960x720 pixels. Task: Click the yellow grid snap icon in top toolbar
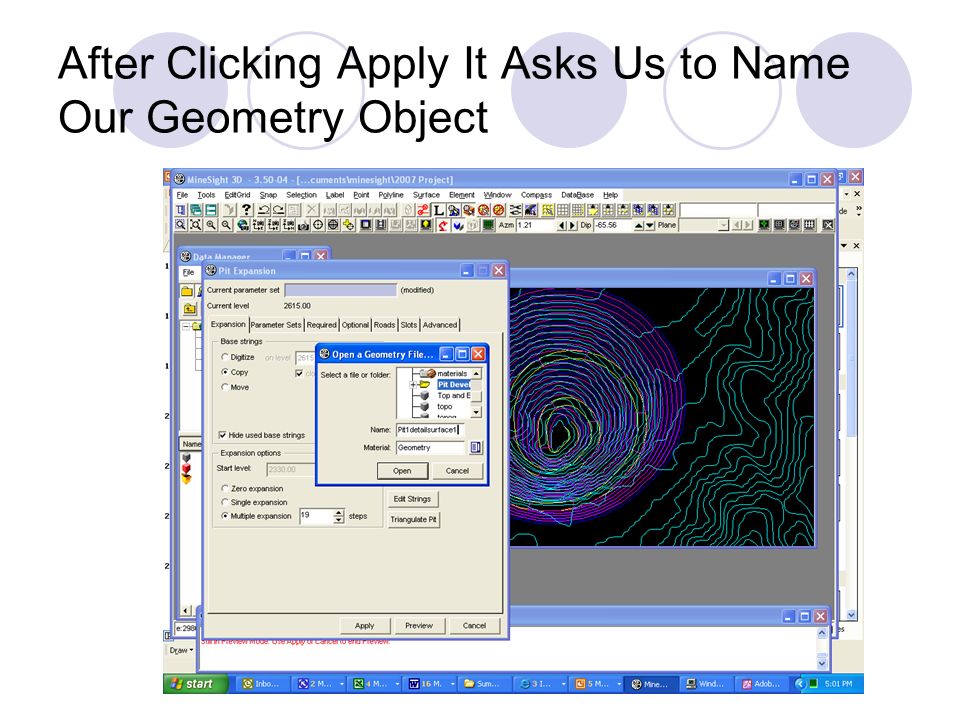point(547,210)
